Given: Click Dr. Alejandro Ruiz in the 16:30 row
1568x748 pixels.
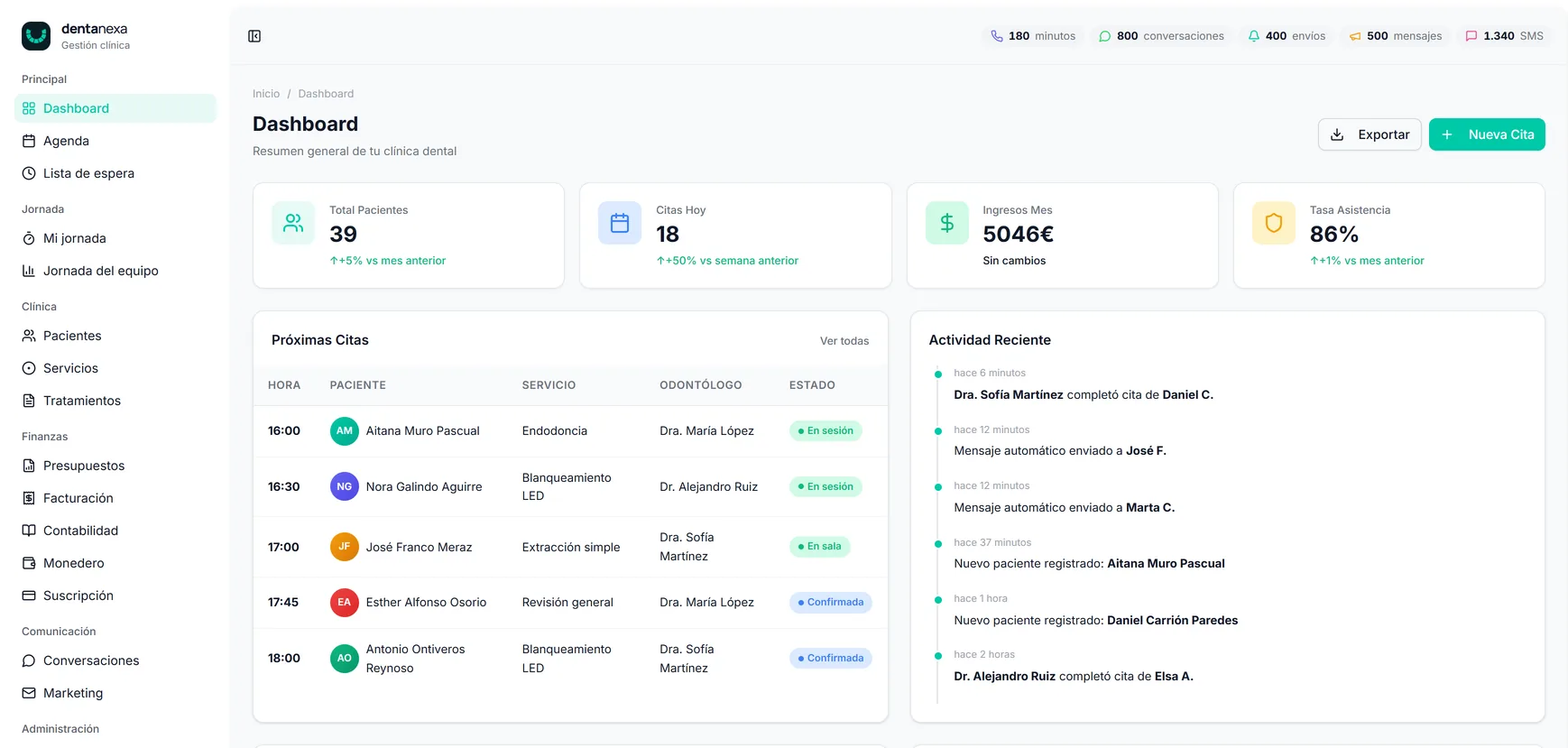Looking at the screenshot, I should coord(708,487).
